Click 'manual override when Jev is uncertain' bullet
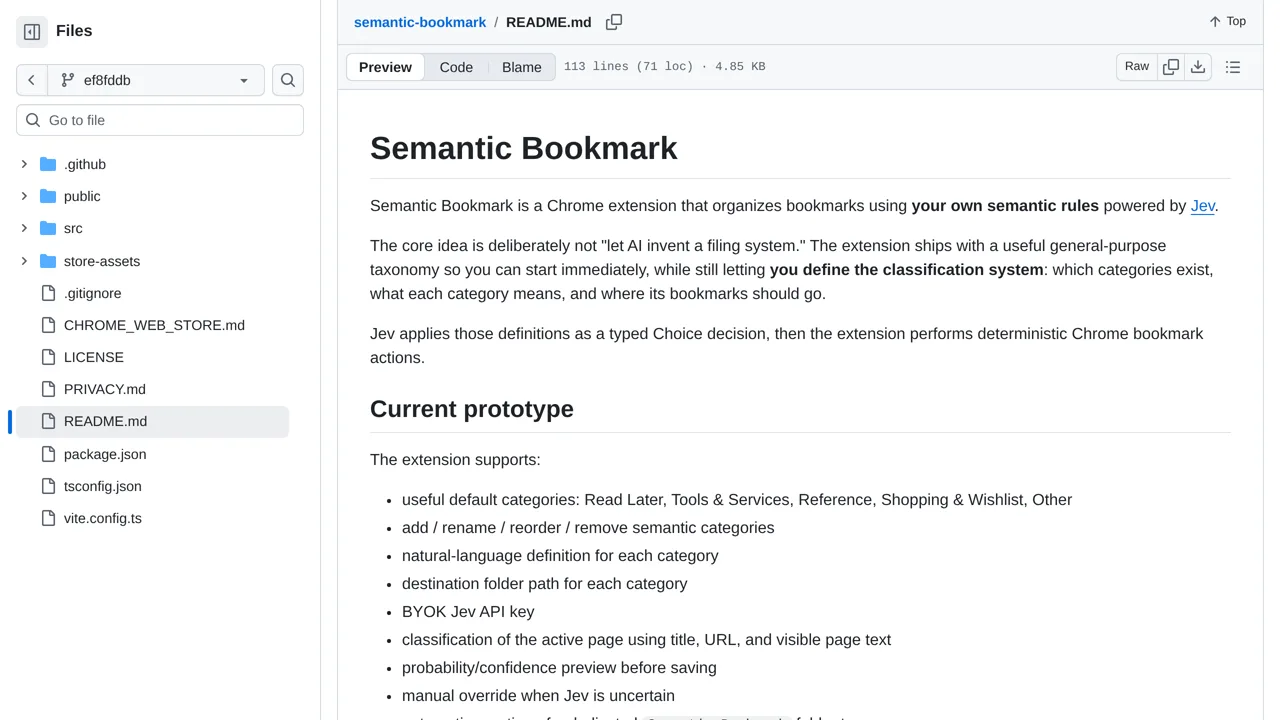 point(538,696)
